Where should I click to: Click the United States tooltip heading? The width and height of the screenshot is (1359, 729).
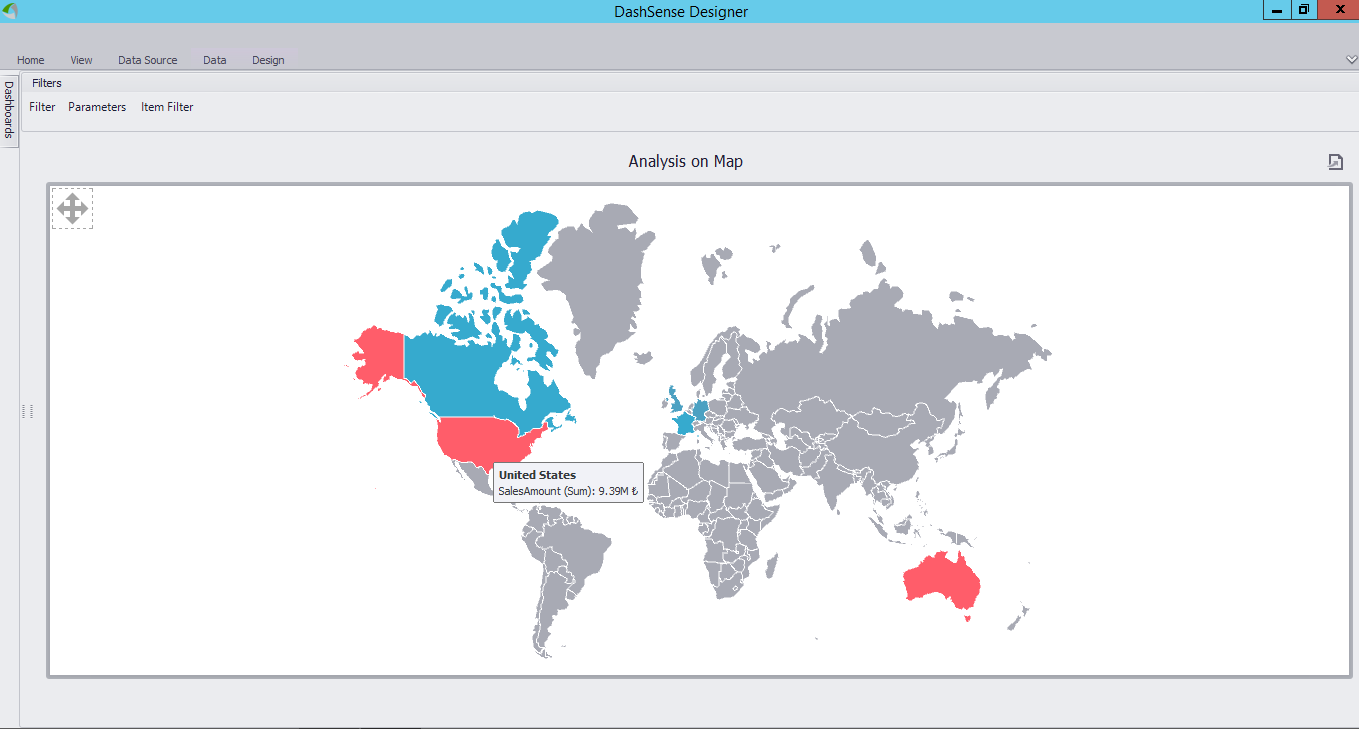click(537, 475)
